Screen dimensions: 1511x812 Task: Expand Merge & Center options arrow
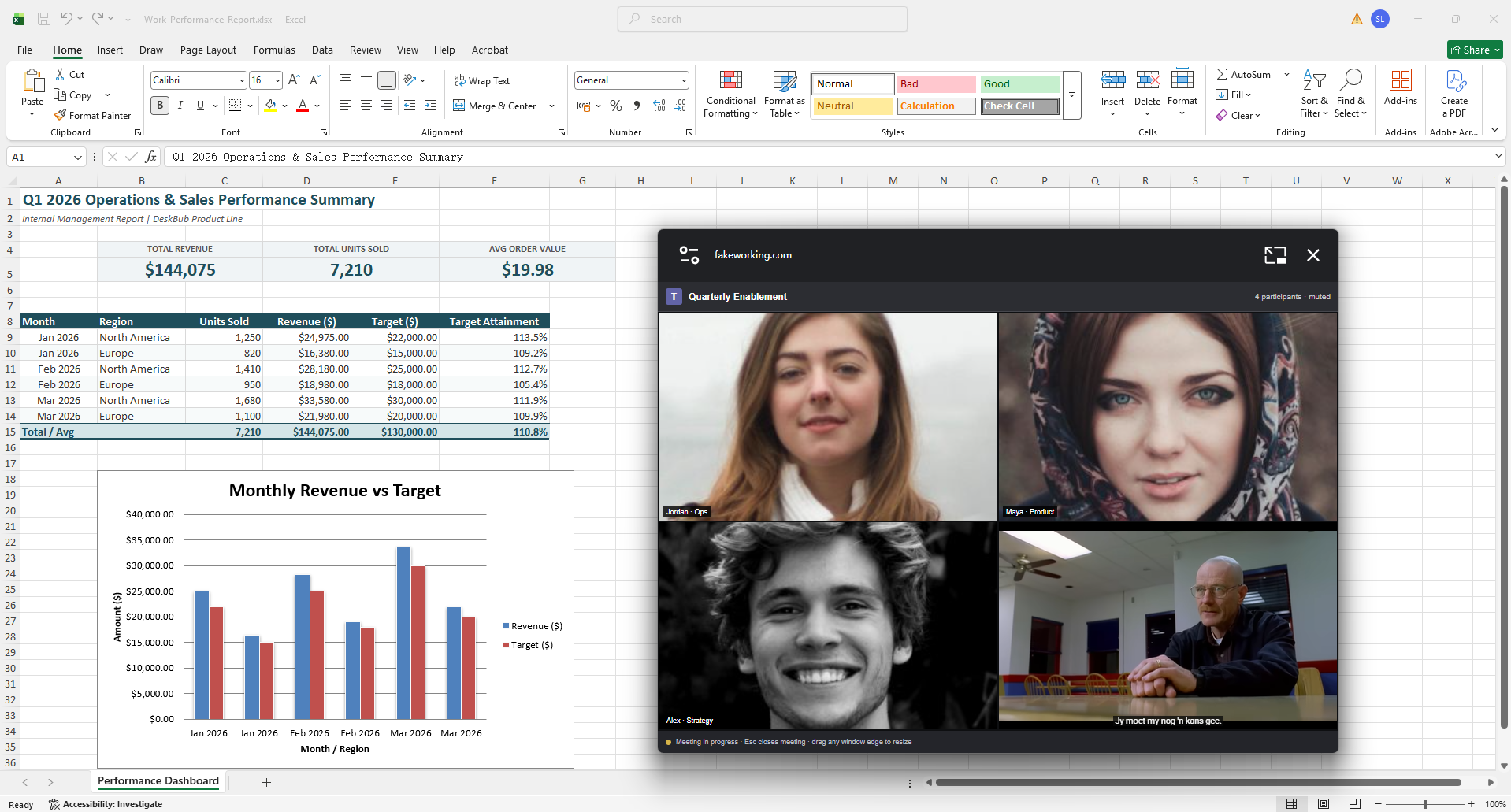tap(551, 106)
